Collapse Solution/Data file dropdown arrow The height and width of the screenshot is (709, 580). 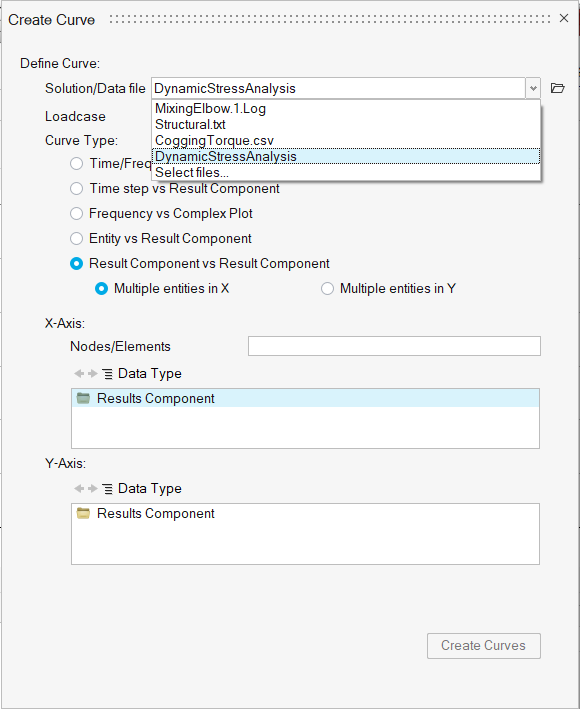pos(533,88)
